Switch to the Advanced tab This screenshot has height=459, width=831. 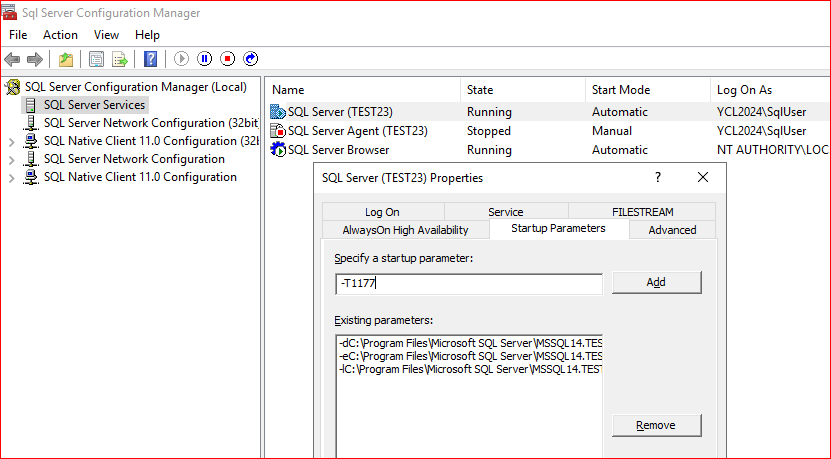[672, 230]
